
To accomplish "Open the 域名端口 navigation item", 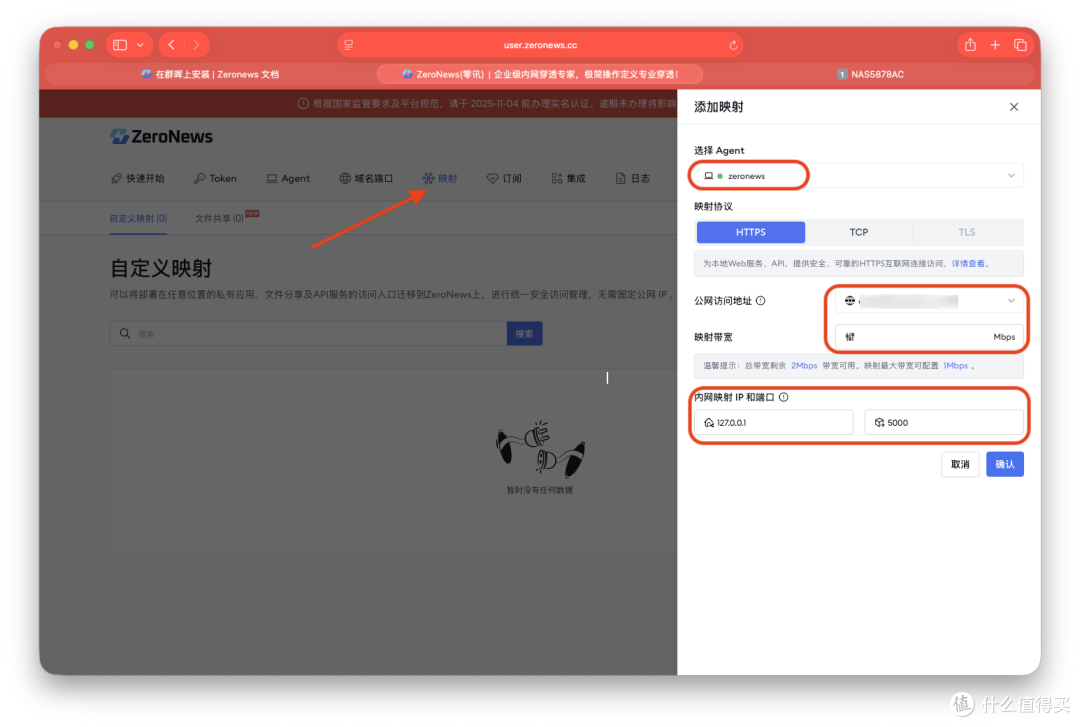I will [366, 178].
